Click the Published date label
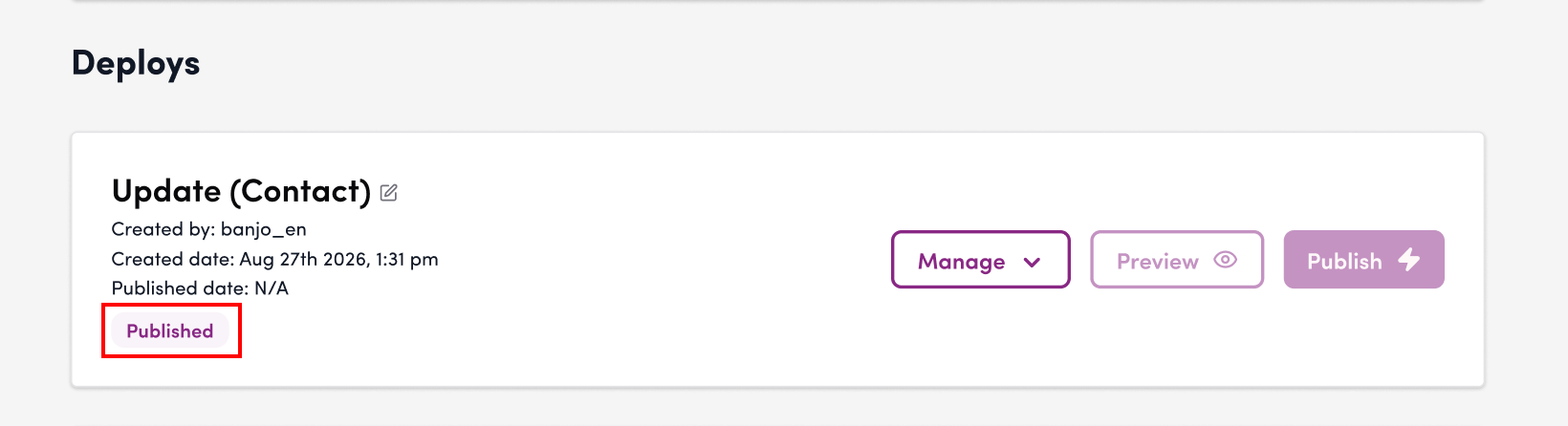 point(181,288)
